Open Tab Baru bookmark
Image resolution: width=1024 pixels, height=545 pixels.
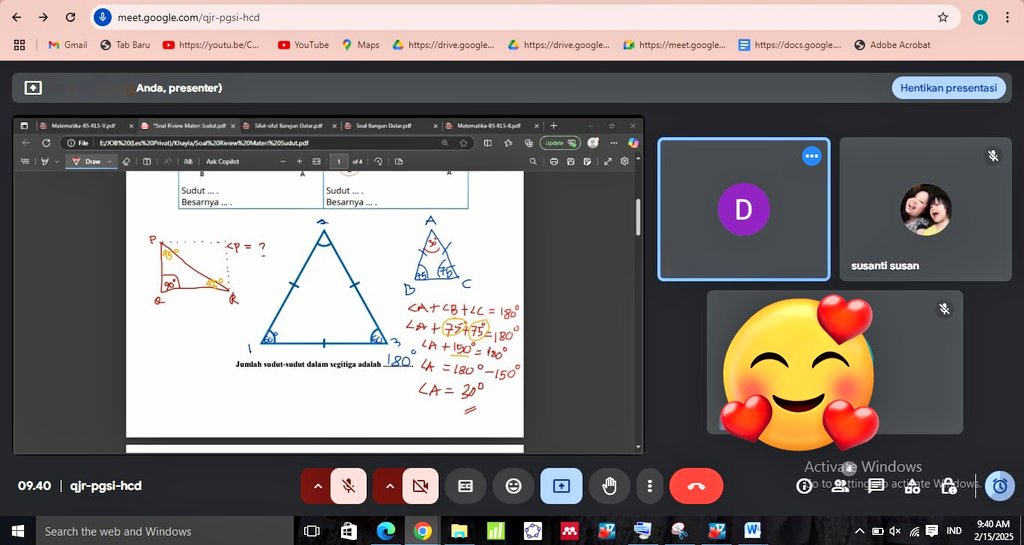tap(125, 45)
